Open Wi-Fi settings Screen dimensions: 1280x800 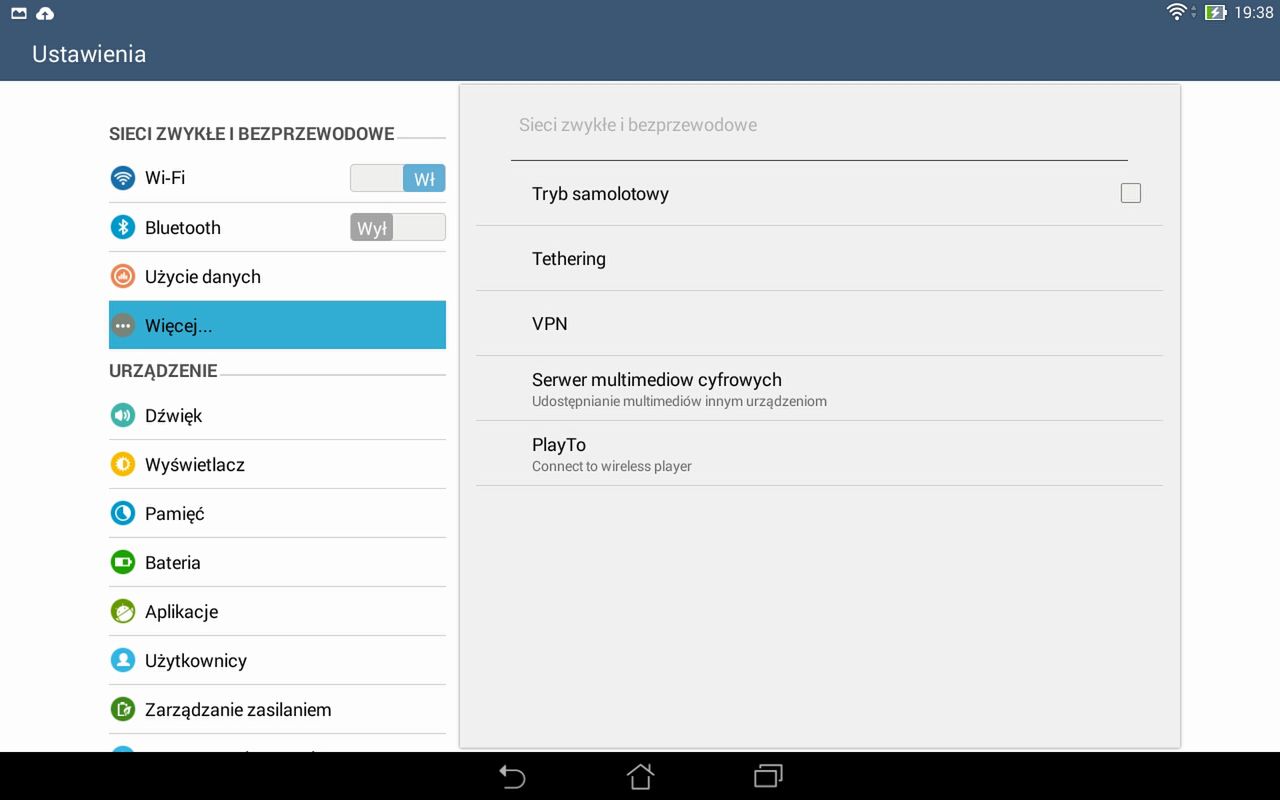coord(277,178)
